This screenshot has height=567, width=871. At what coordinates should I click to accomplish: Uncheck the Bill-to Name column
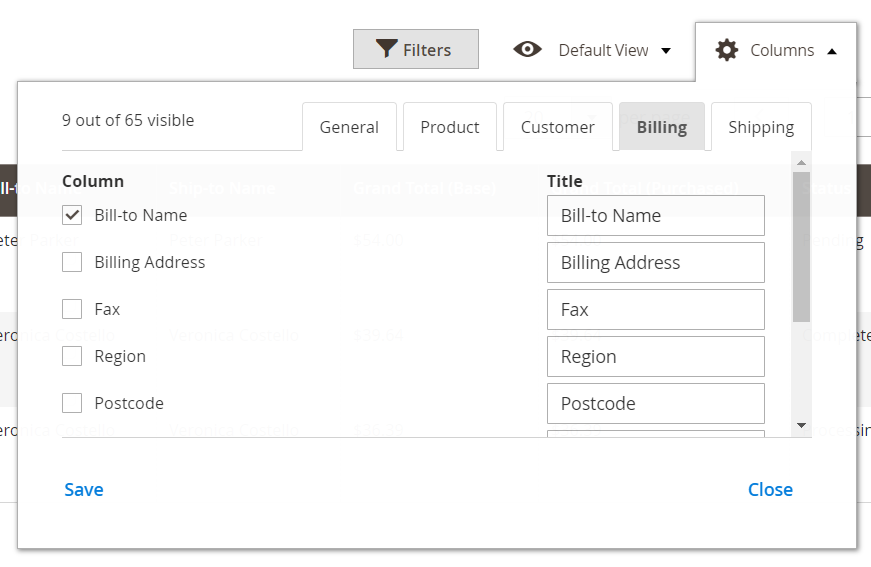72,215
